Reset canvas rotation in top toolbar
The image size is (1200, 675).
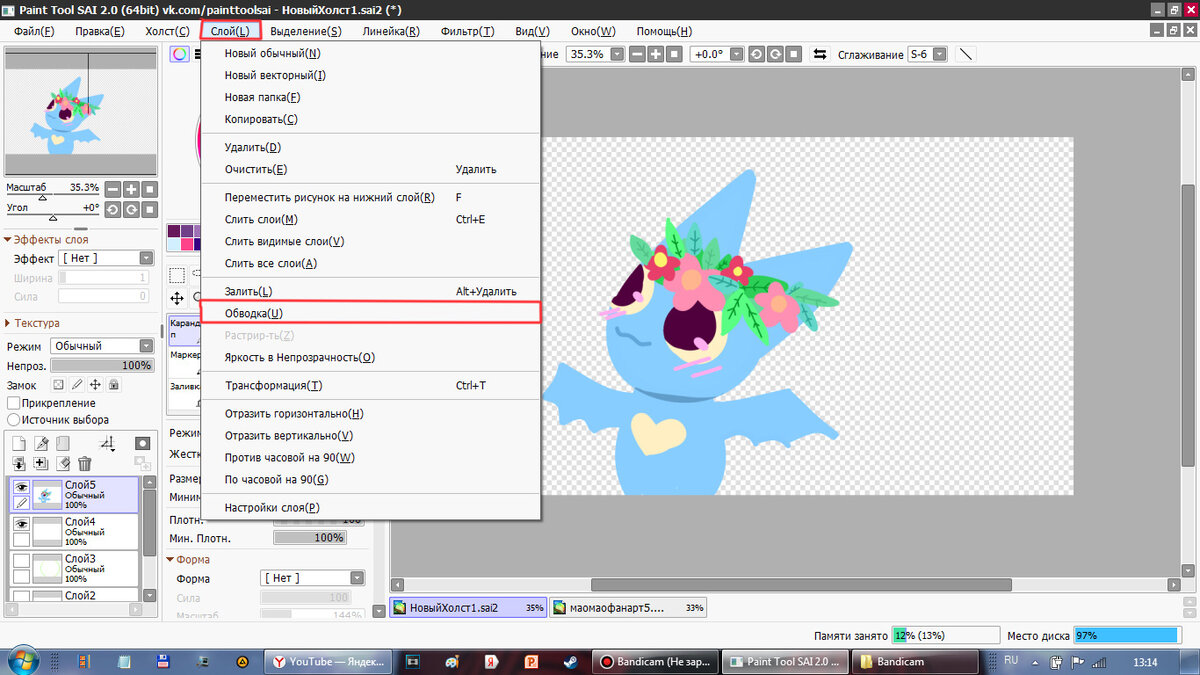point(796,54)
